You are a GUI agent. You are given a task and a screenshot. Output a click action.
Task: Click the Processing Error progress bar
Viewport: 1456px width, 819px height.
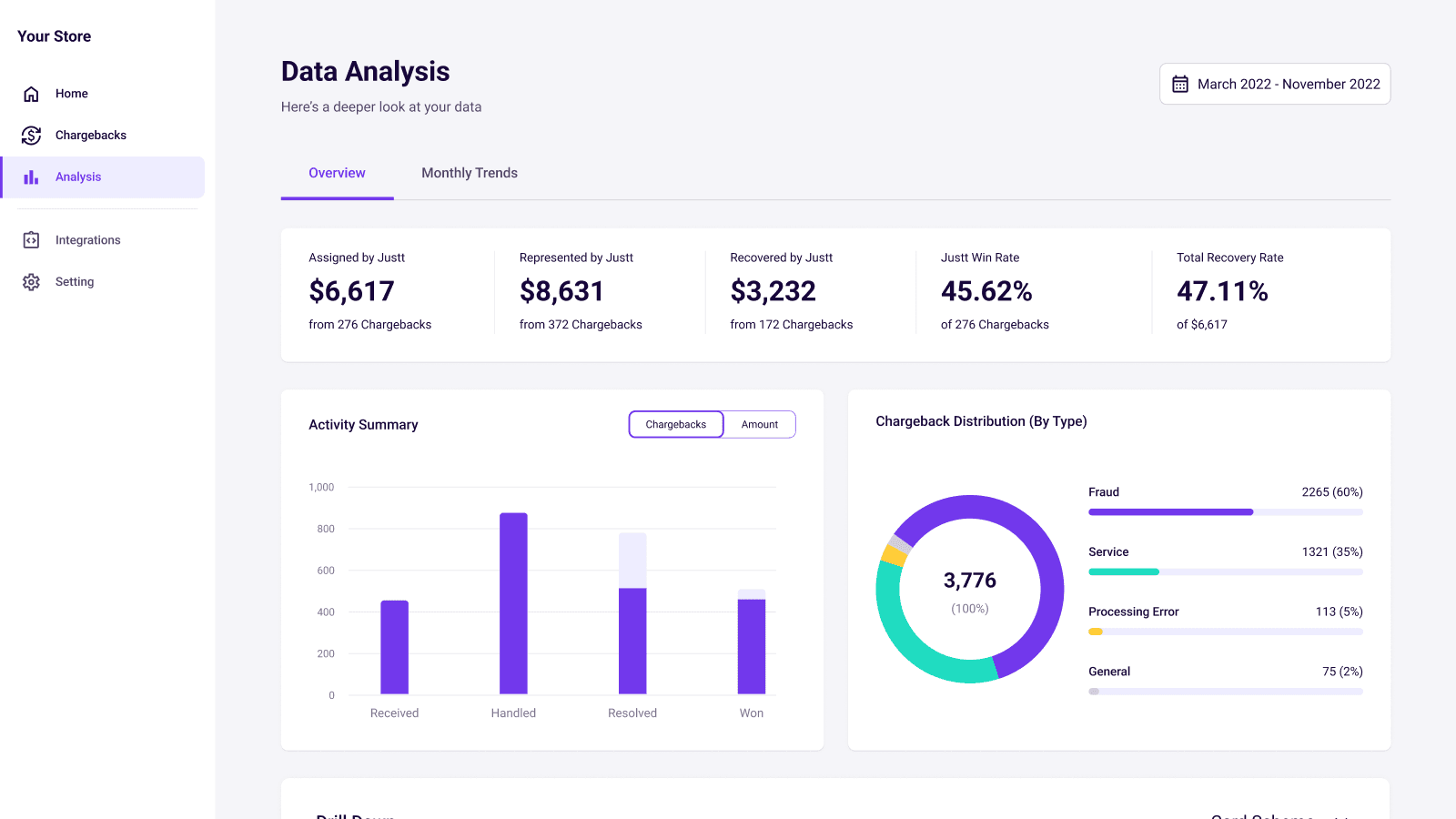click(1225, 632)
